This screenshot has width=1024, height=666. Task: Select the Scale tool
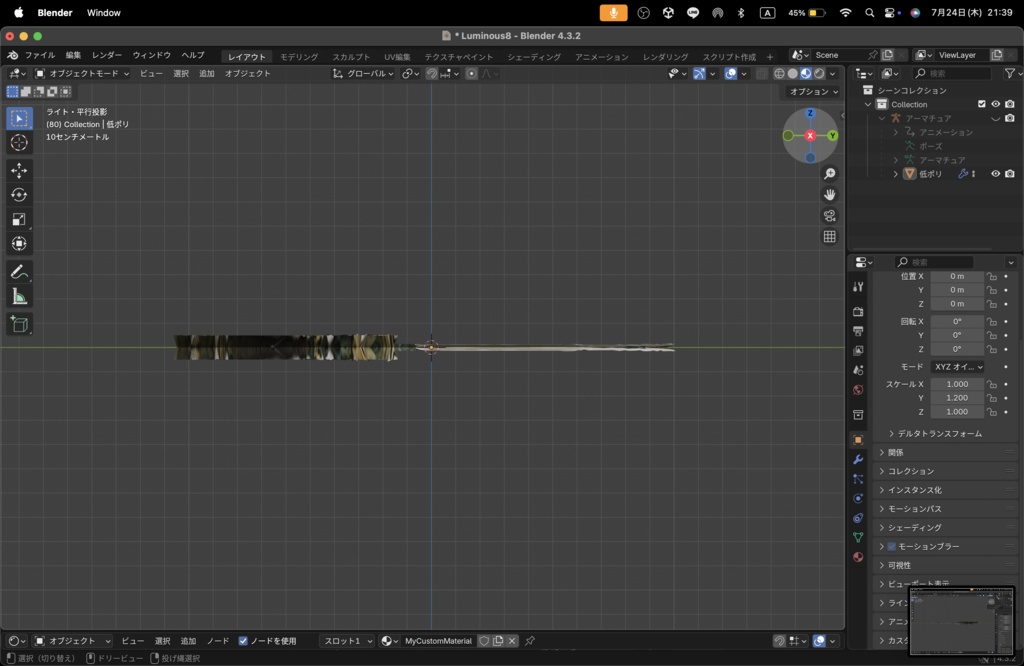coord(19,219)
